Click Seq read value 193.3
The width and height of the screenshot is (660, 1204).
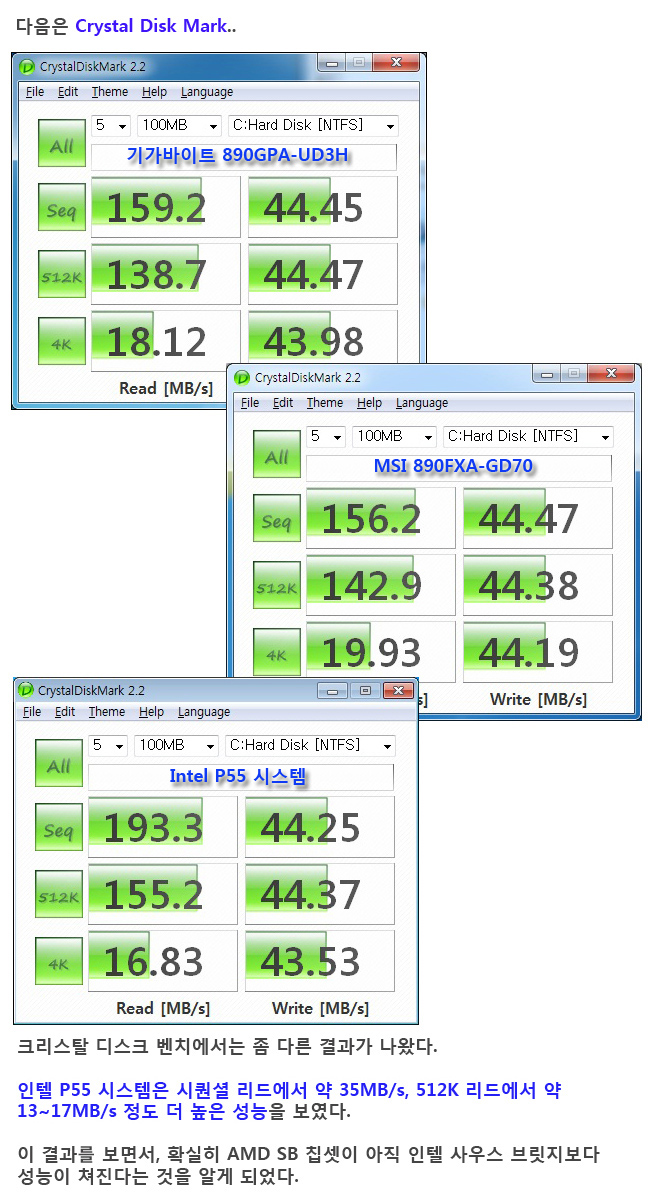[x=163, y=828]
